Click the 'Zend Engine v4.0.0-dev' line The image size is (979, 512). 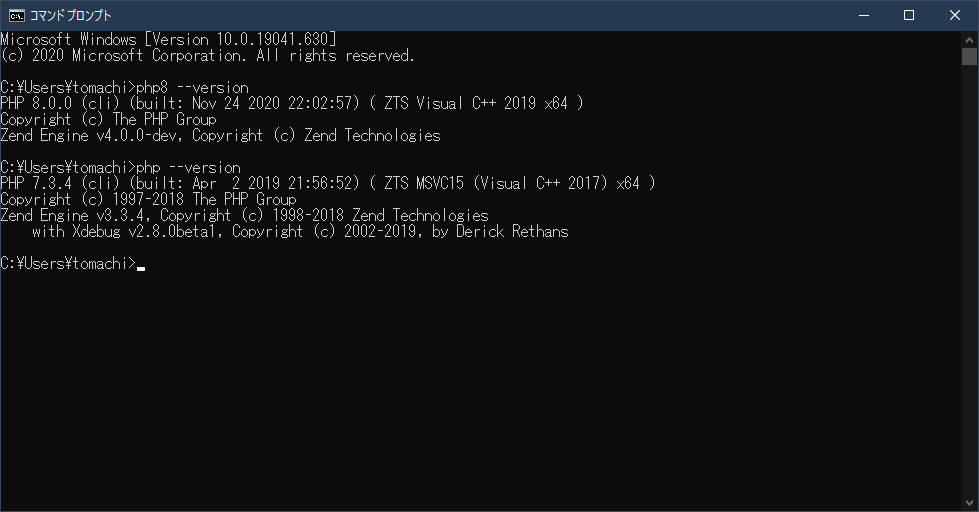pos(220,135)
